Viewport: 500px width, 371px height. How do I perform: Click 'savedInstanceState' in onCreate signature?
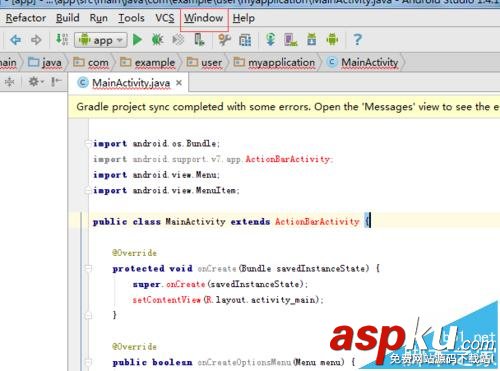tap(321, 268)
